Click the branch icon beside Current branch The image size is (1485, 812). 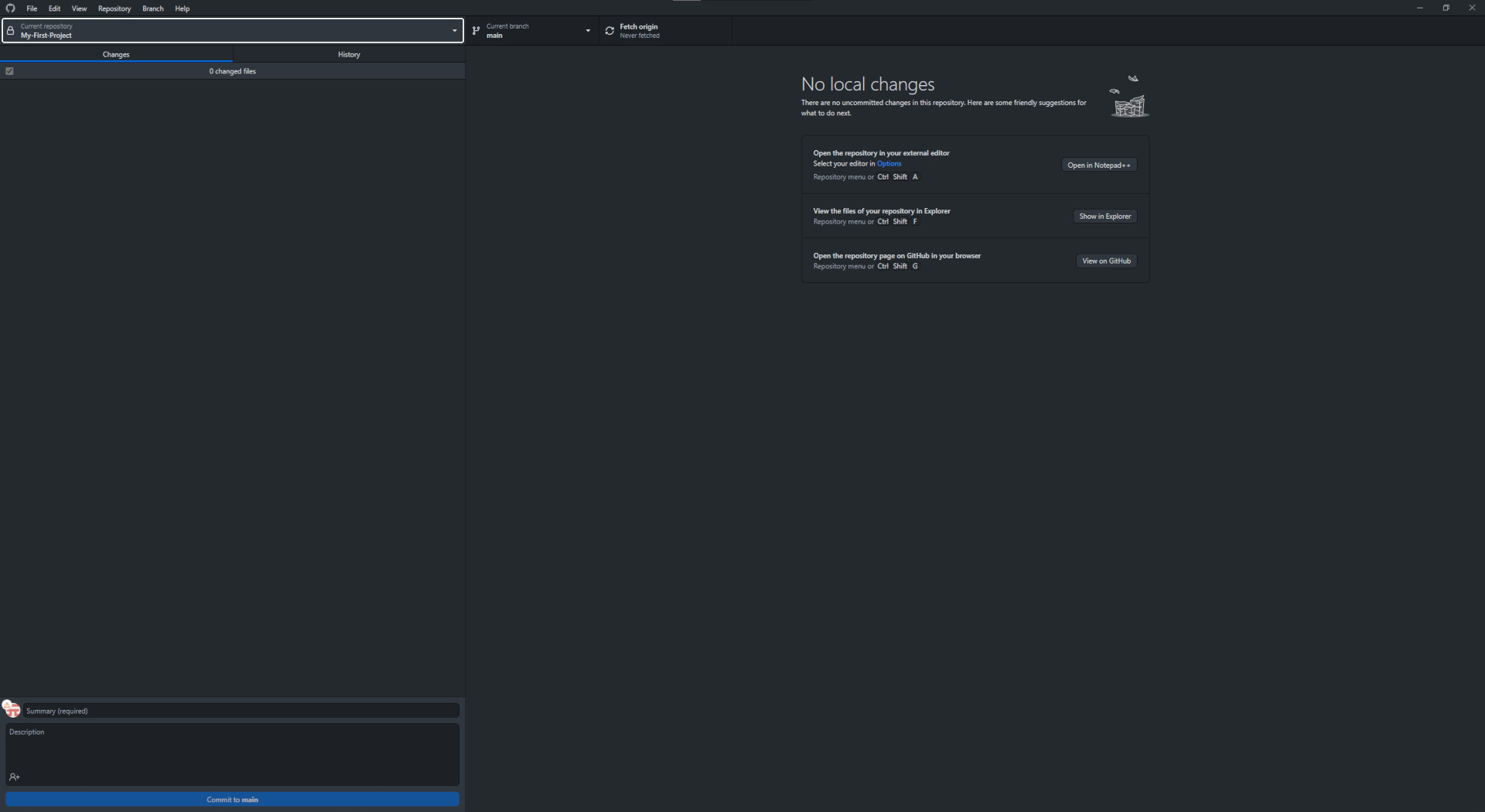pos(476,31)
